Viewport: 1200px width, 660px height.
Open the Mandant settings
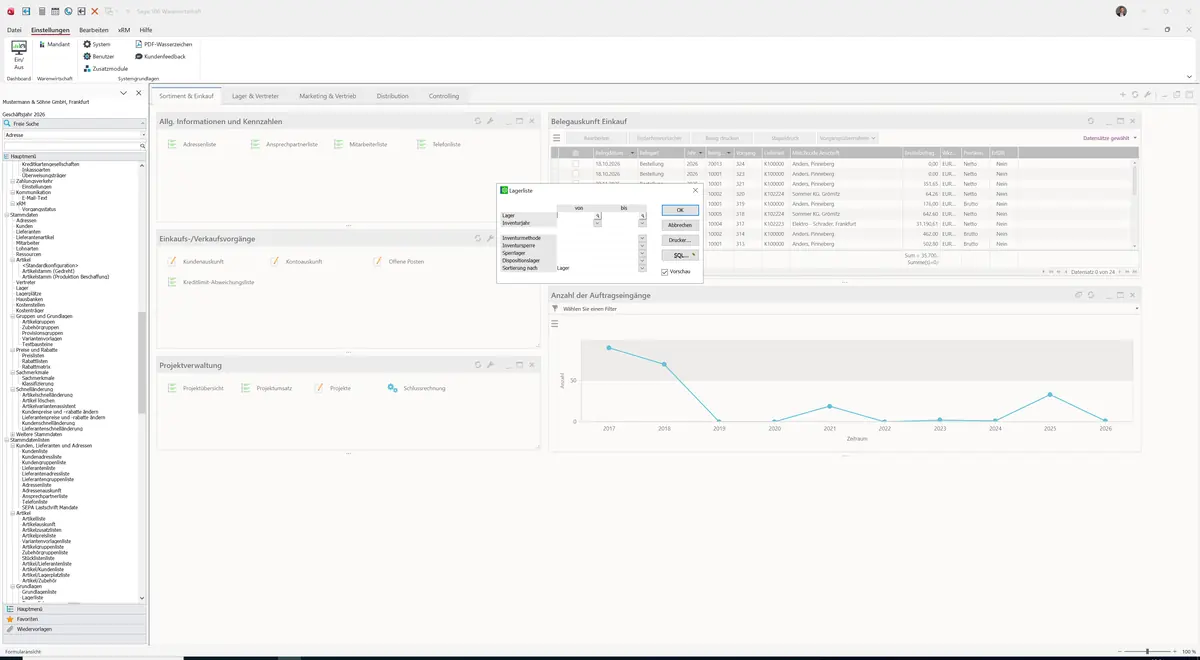tap(53, 44)
